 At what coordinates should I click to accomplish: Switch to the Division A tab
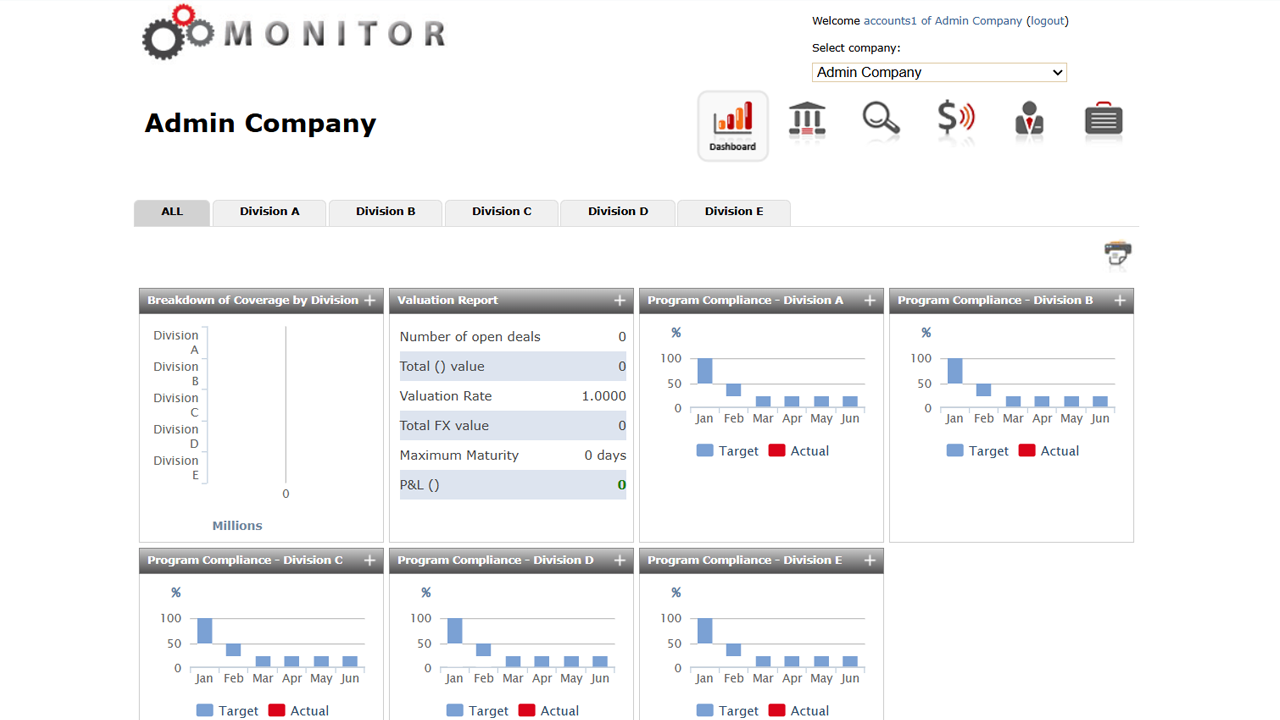[269, 212]
